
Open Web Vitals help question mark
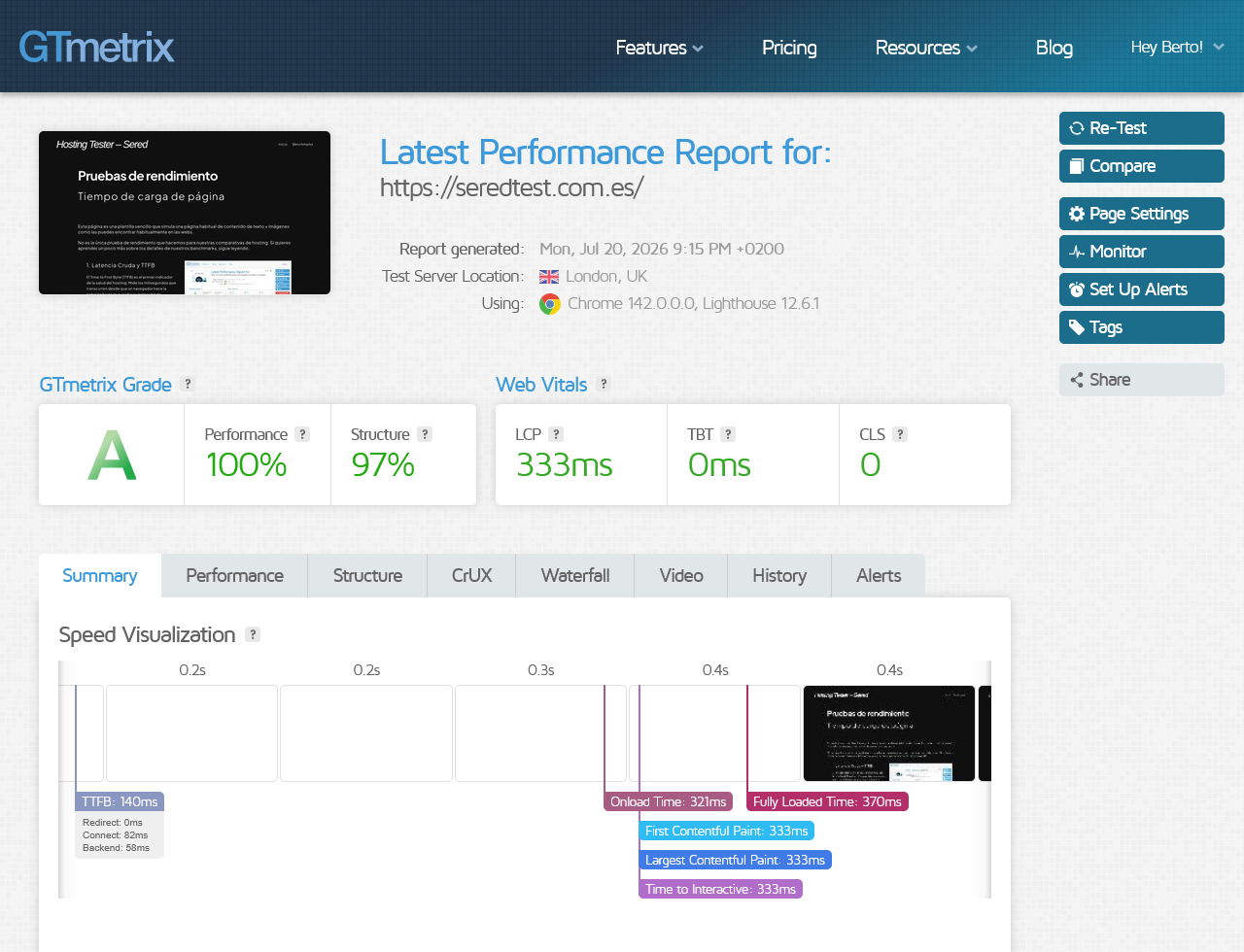(x=604, y=384)
